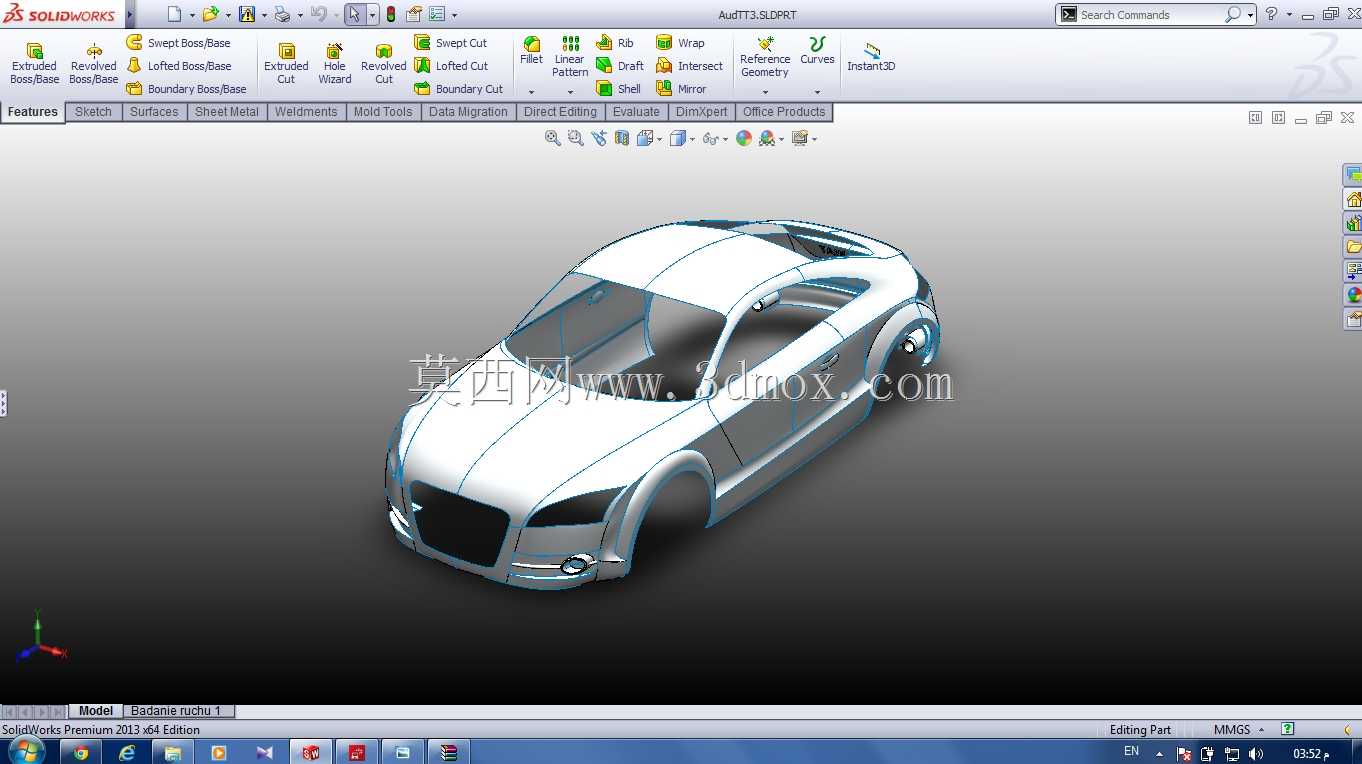Click the Previous View icon
This screenshot has width=1362, height=764.
pos(599,139)
